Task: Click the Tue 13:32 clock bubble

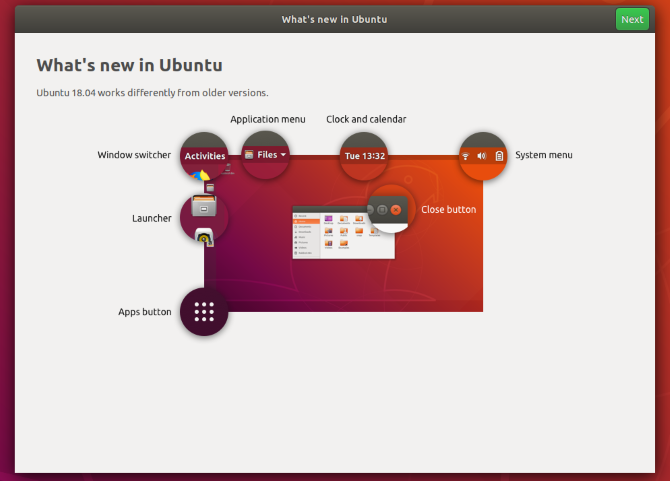Action: click(364, 156)
